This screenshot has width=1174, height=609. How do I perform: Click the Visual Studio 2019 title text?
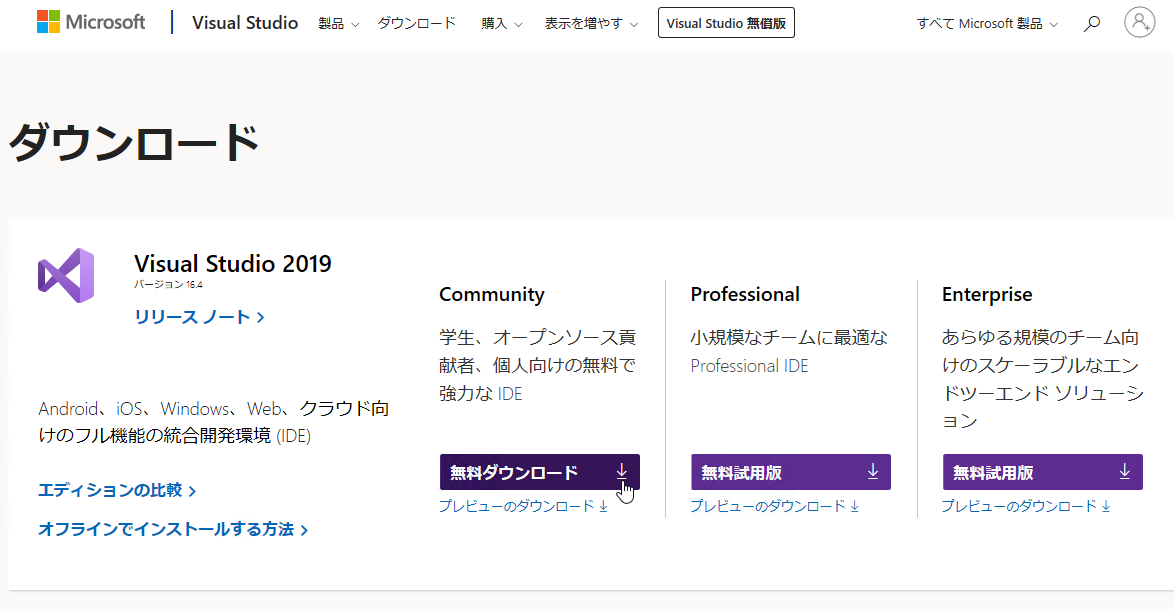click(233, 264)
